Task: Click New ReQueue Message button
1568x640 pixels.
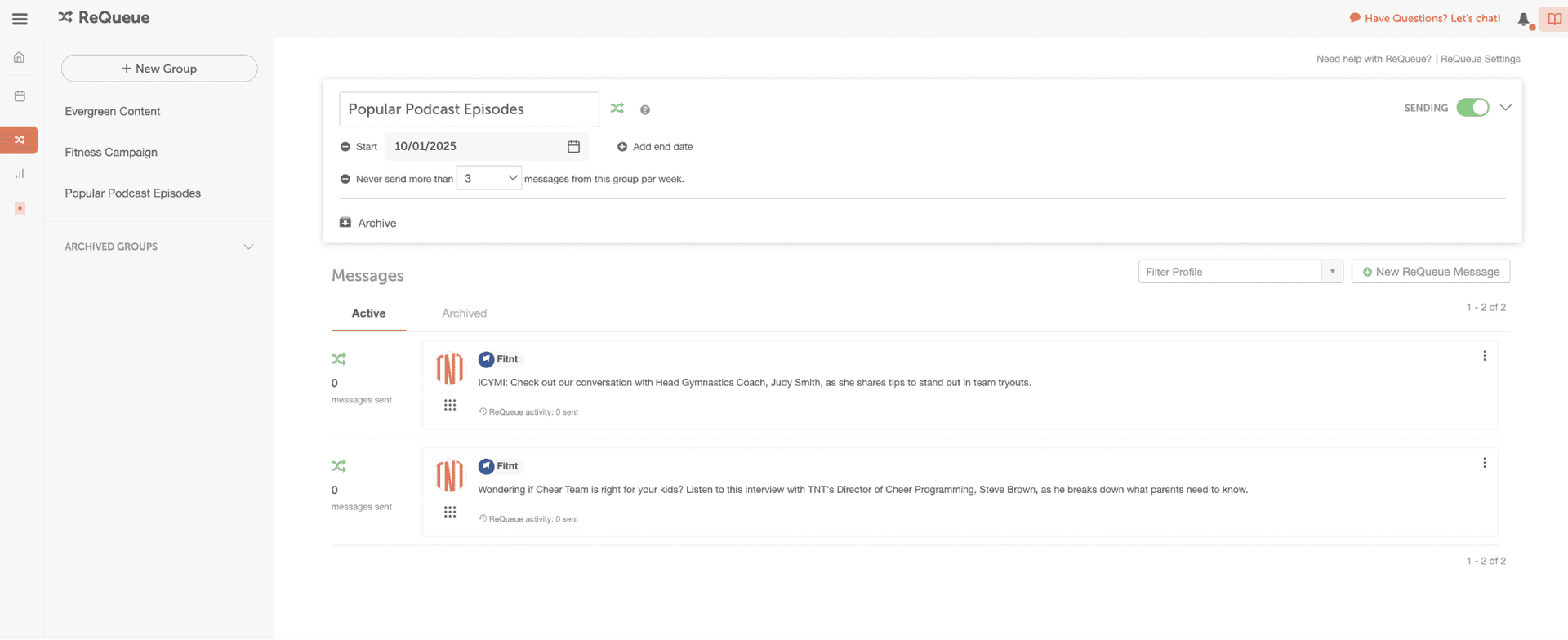Action: click(1430, 272)
